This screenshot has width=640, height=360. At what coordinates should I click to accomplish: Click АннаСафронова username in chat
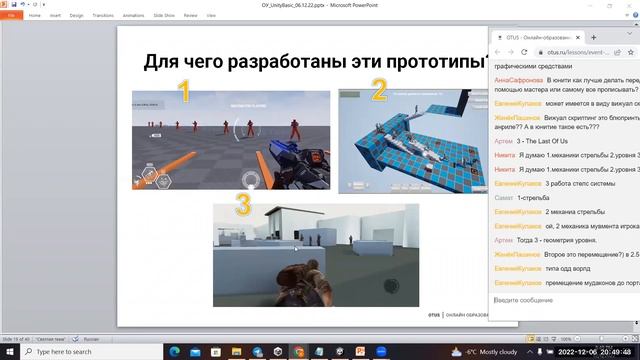coord(519,80)
